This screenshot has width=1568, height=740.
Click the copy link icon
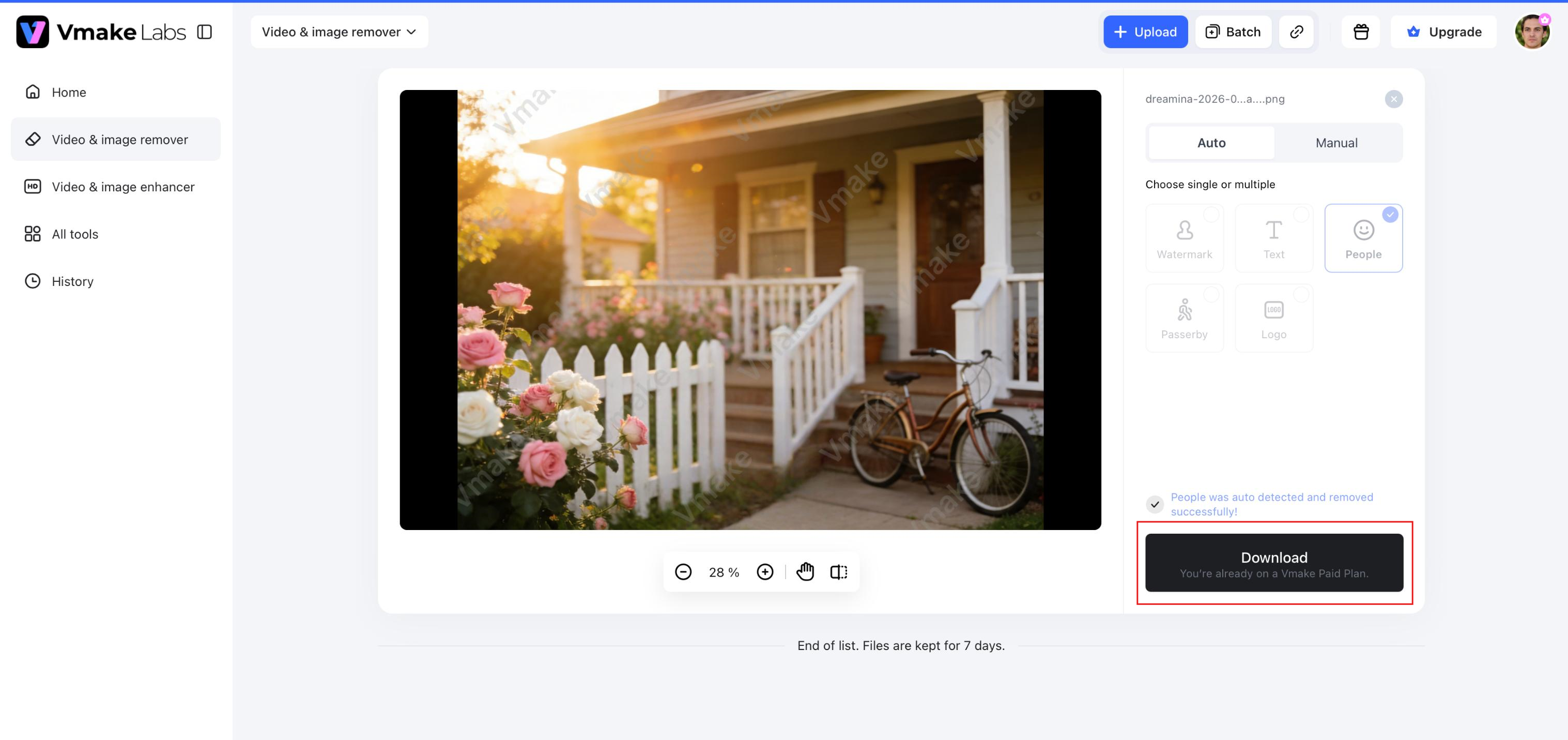(1297, 32)
